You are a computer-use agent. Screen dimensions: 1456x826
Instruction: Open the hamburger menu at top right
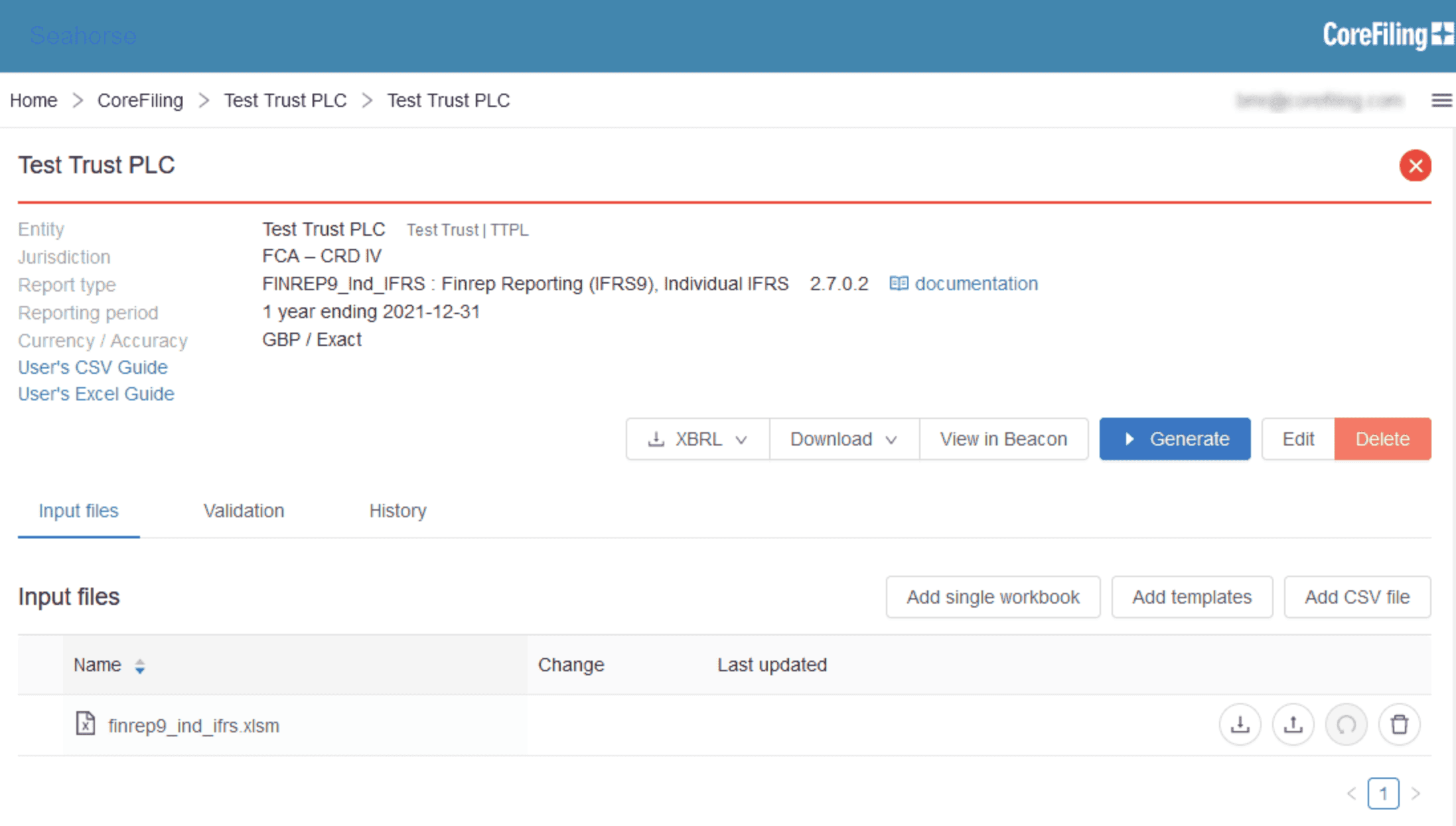[1441, 100]
